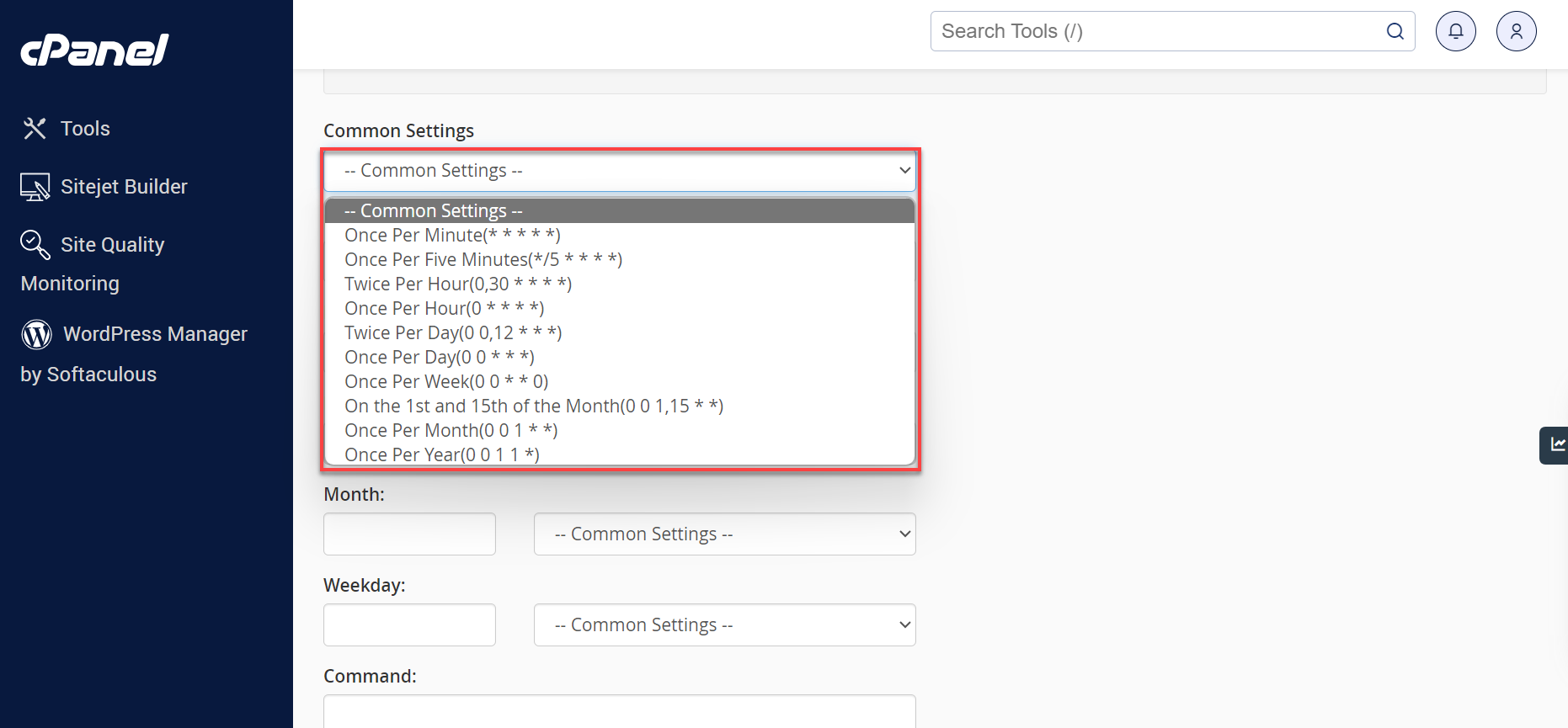Click the Sitejet Builder monitor icon

click(35, 186)
